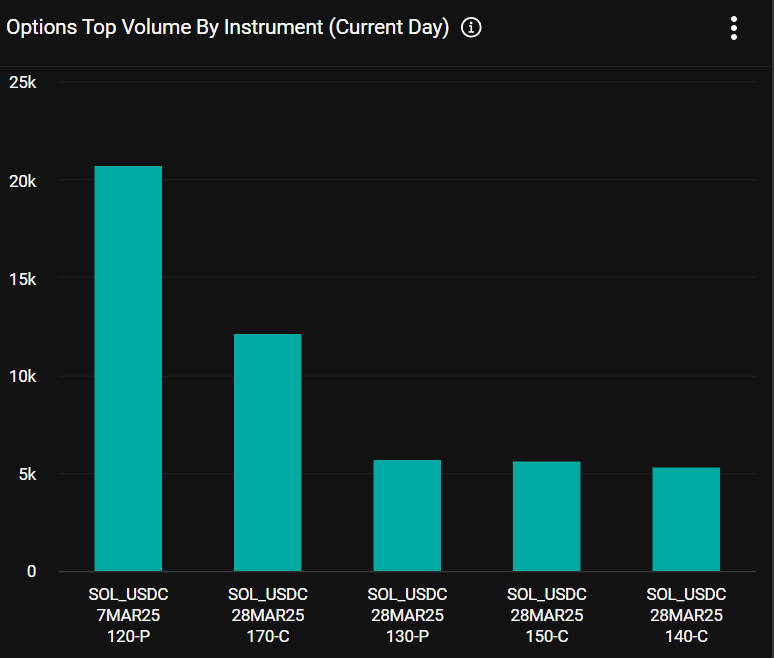Click the 10k y-axis label
Screen dimensions: 774x658
tap(22, 376)
